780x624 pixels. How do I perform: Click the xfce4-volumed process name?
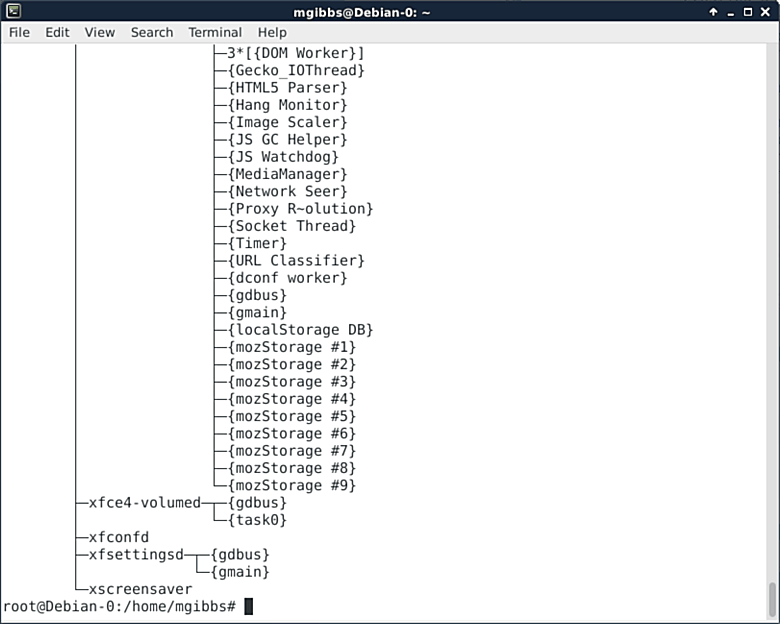click(145, 502)
